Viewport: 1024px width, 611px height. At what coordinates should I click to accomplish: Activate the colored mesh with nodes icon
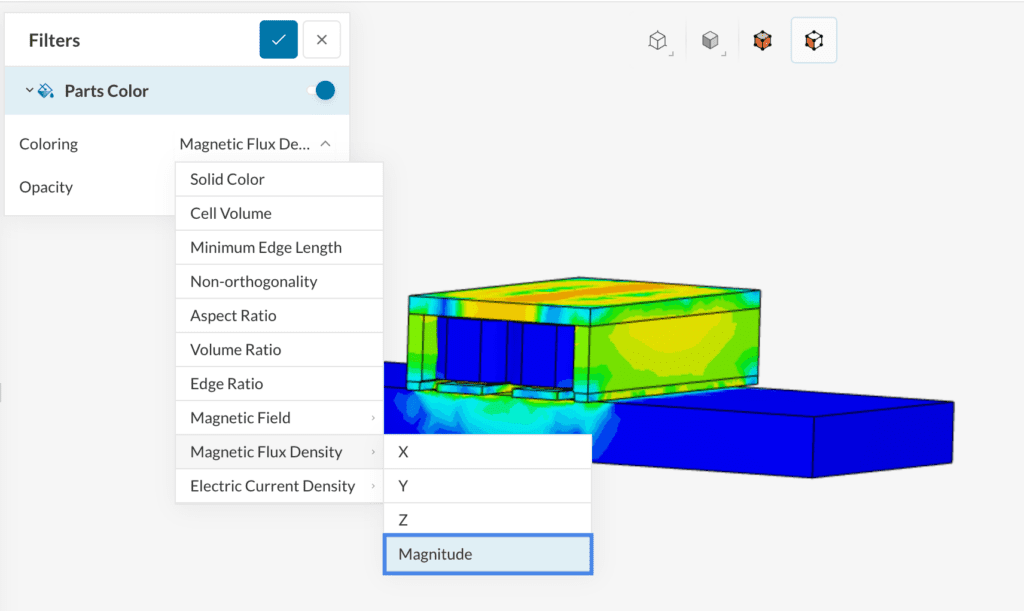pyautogui.click(x=762, y=42)
